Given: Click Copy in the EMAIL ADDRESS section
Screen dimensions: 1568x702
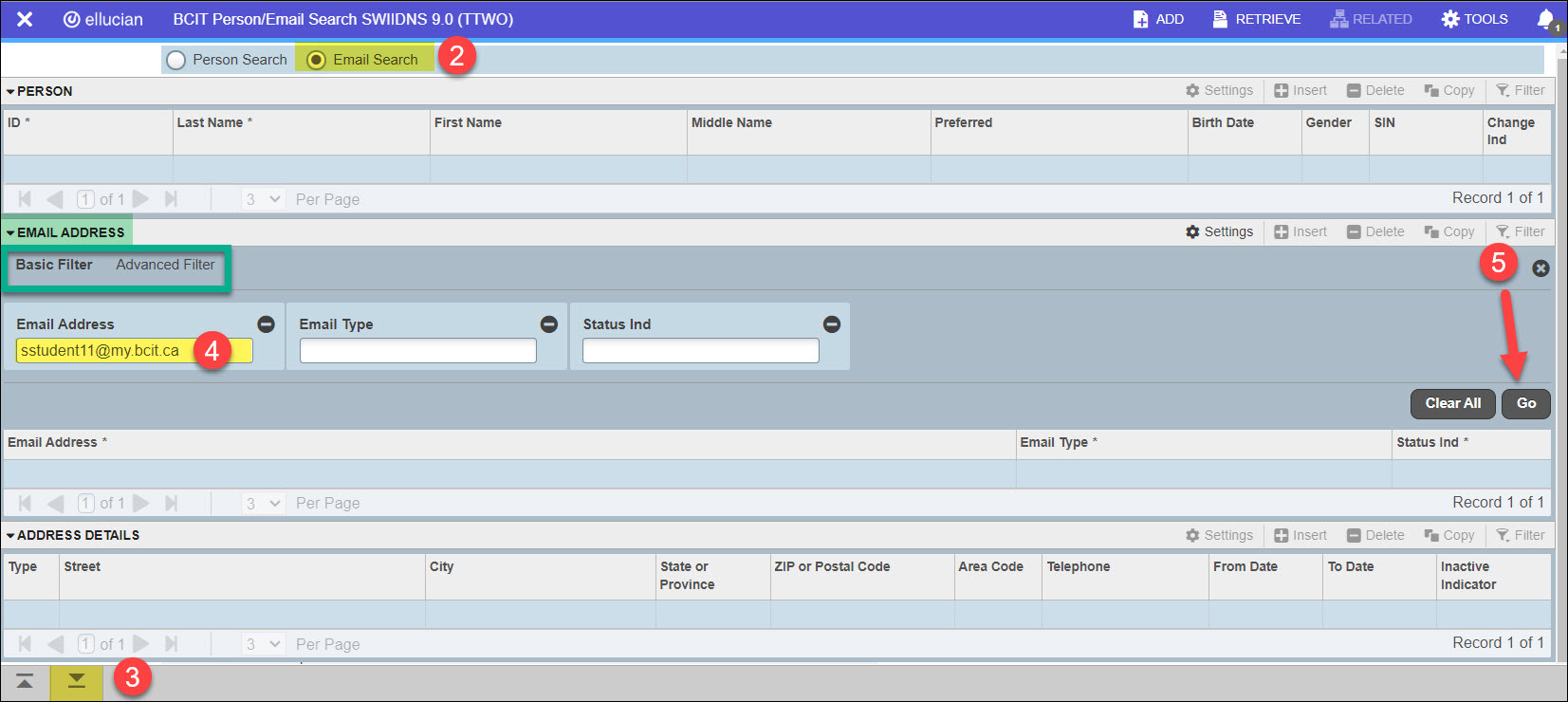Looking at the screenshot, I should coord(1448,231).
